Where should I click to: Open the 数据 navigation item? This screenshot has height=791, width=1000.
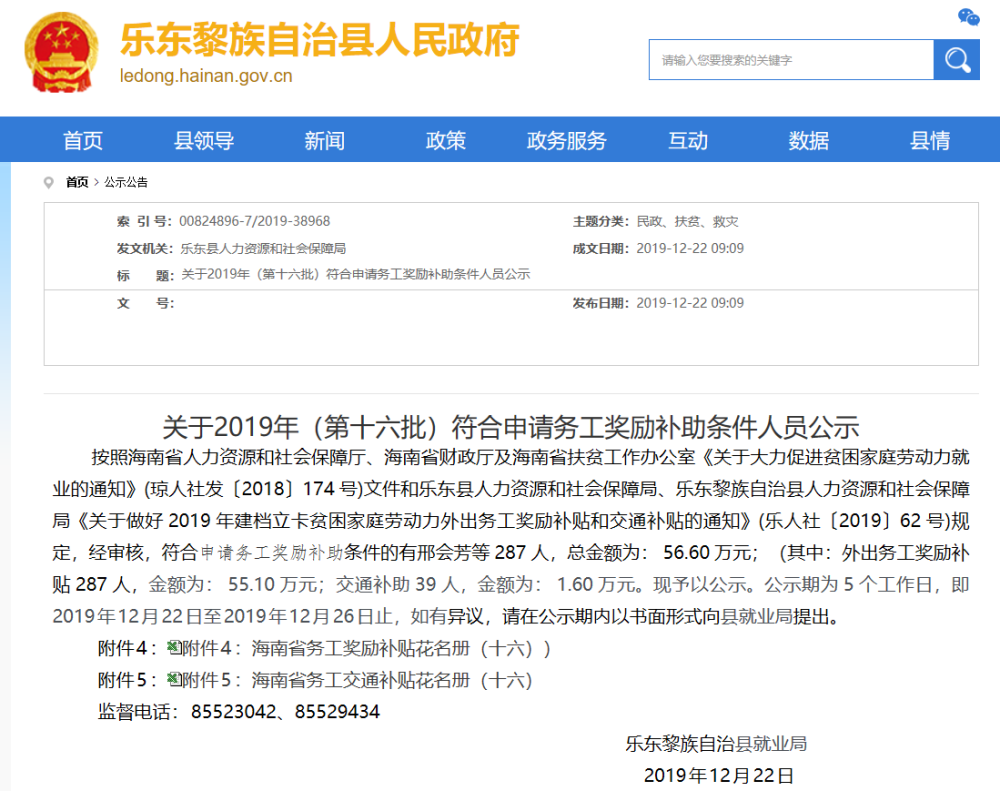[809, 140]
